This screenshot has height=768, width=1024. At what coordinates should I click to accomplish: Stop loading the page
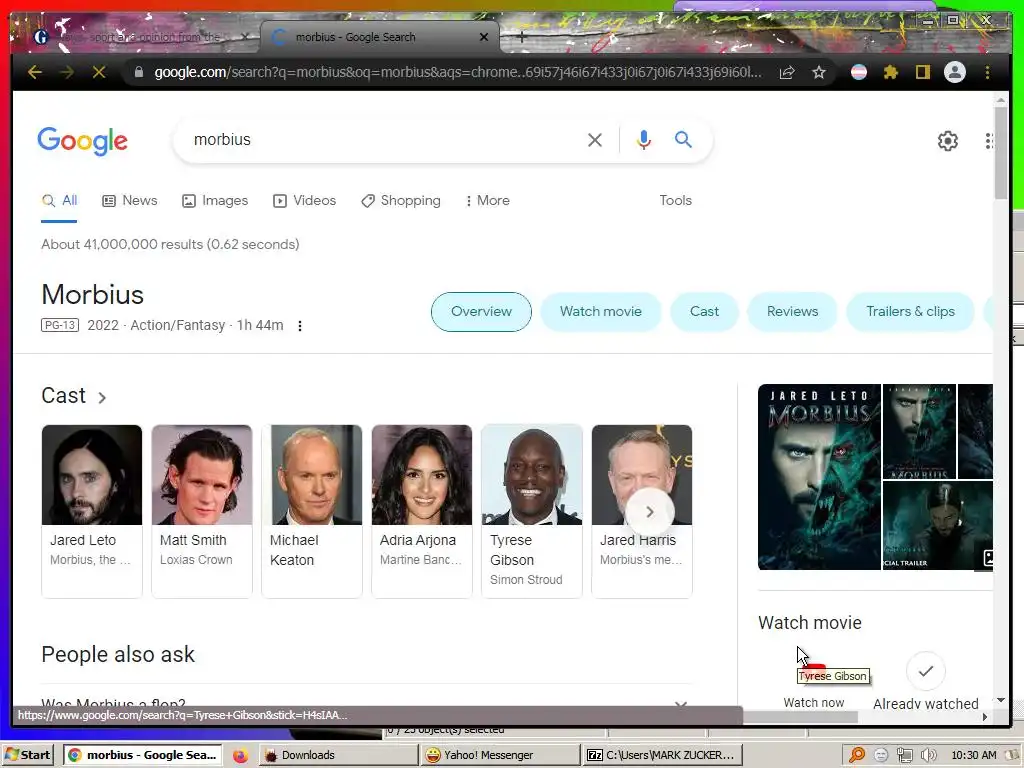(x=99, y=72)
